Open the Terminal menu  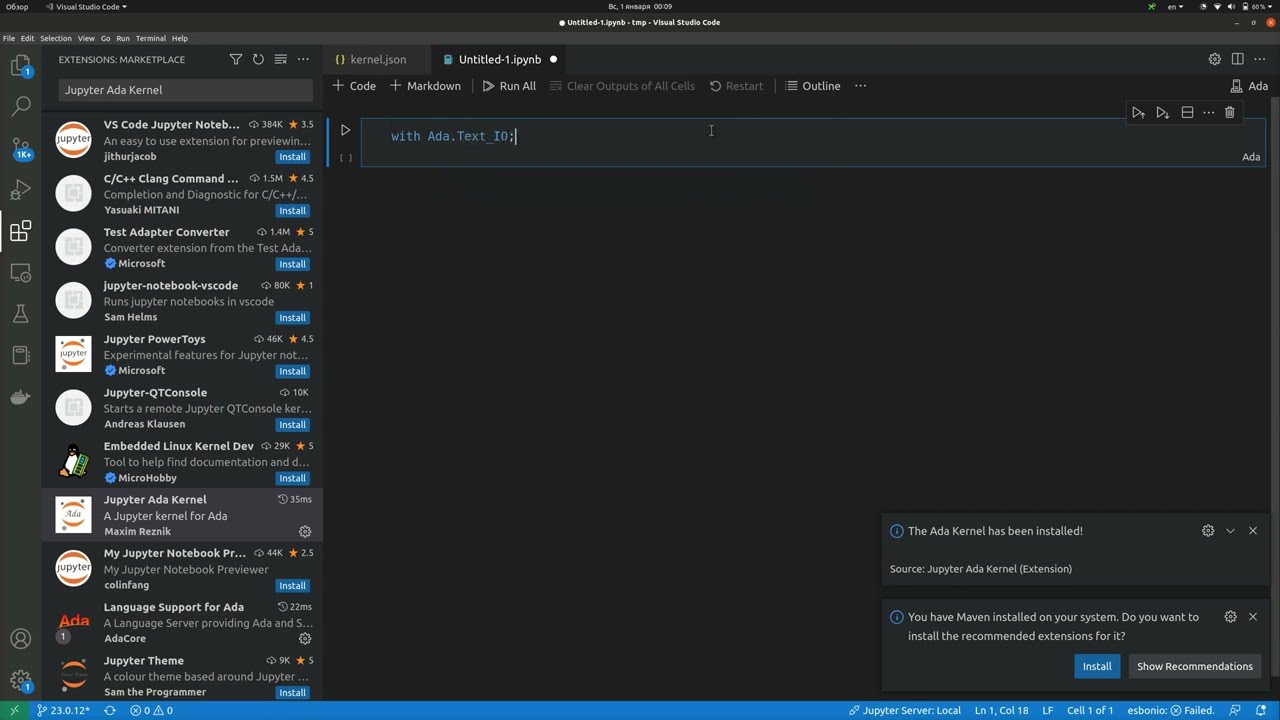coord(151,38)
